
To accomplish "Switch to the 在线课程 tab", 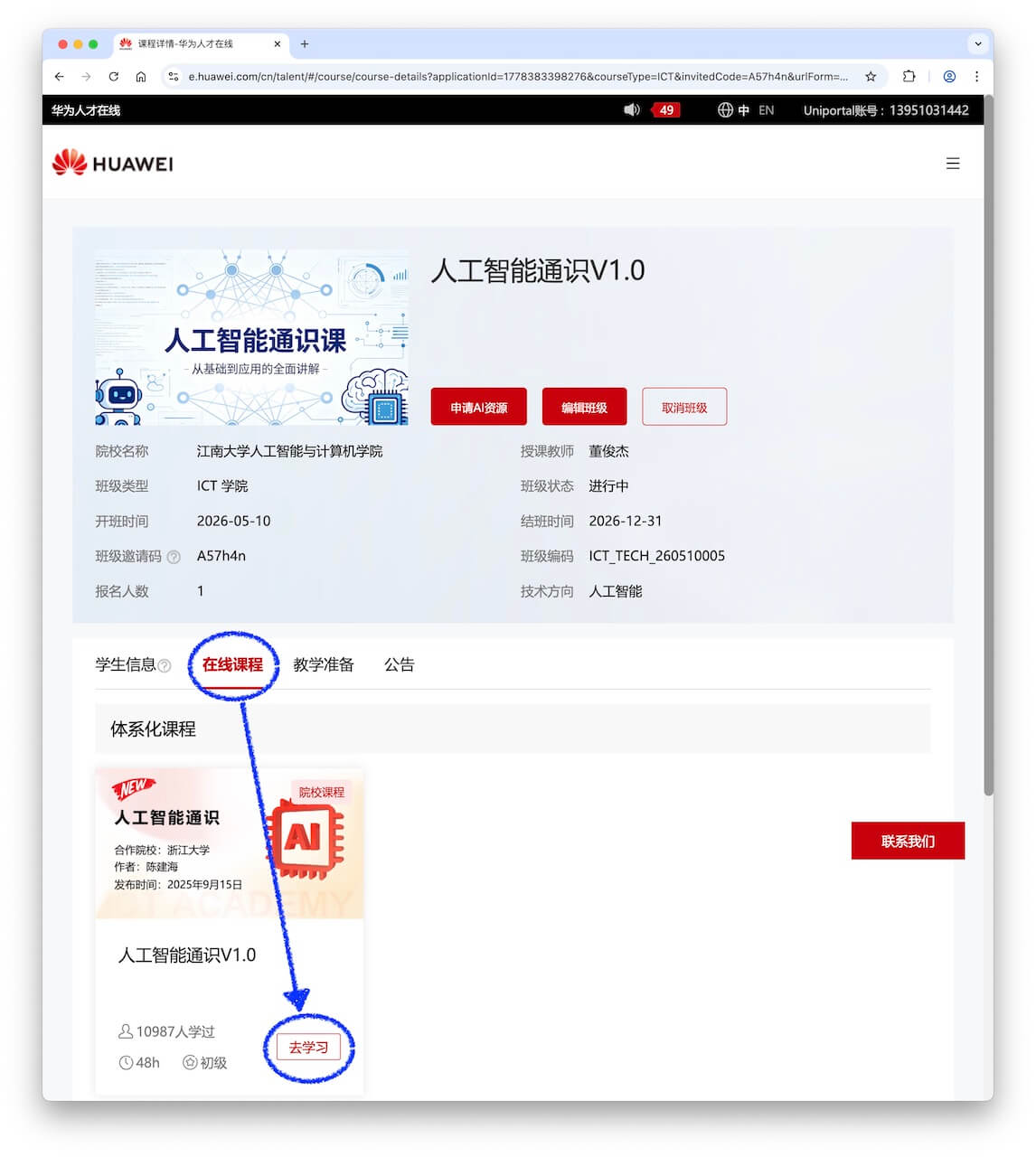I will coord(232,664).
